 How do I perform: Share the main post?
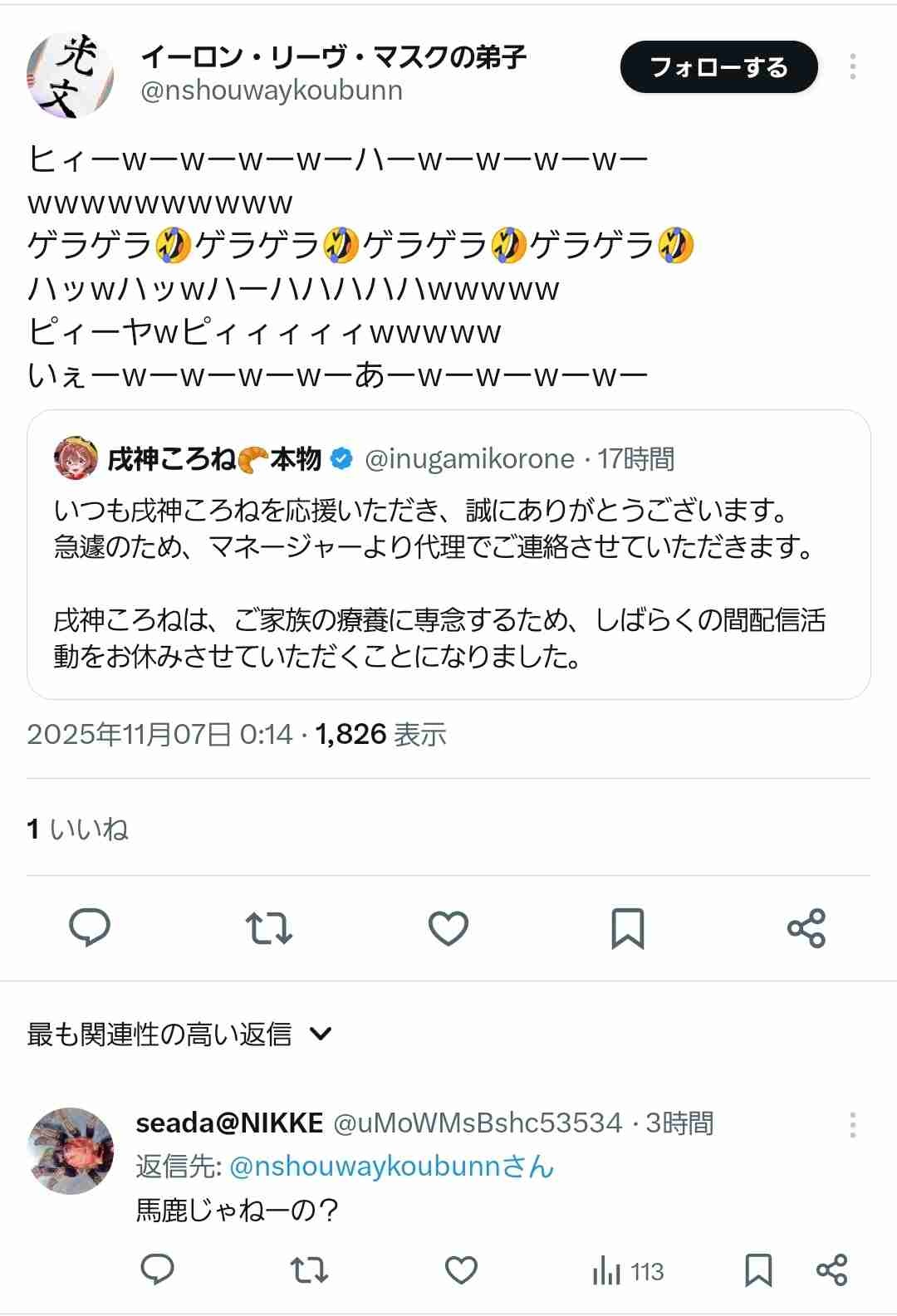click(806, 927)
